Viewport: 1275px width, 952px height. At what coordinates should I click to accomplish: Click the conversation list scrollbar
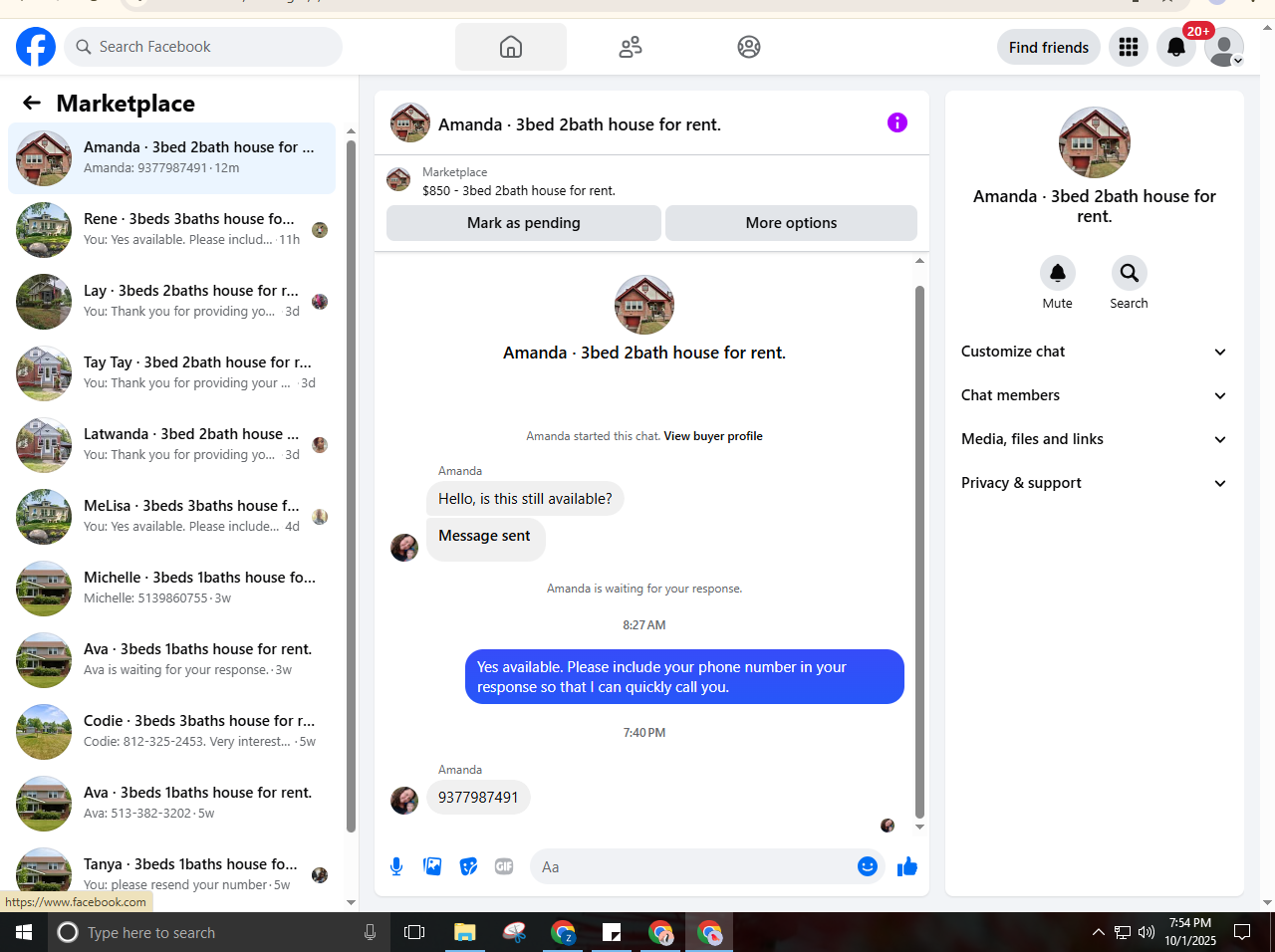[351, 486]
